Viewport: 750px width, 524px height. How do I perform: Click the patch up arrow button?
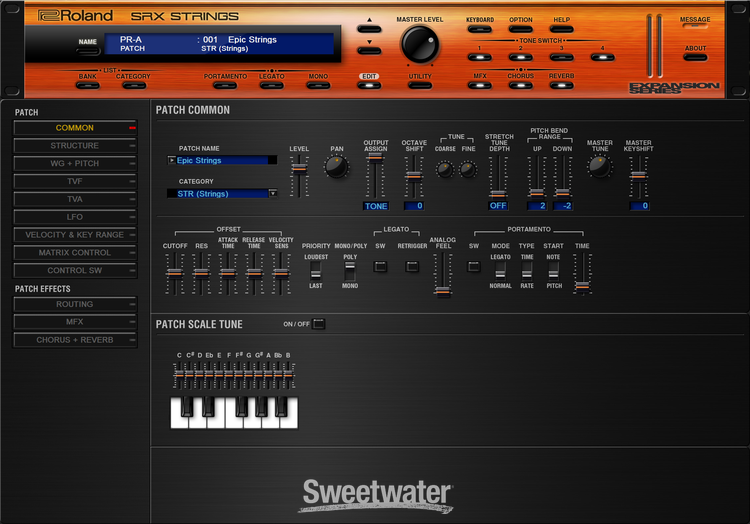[x=369, y=28]
